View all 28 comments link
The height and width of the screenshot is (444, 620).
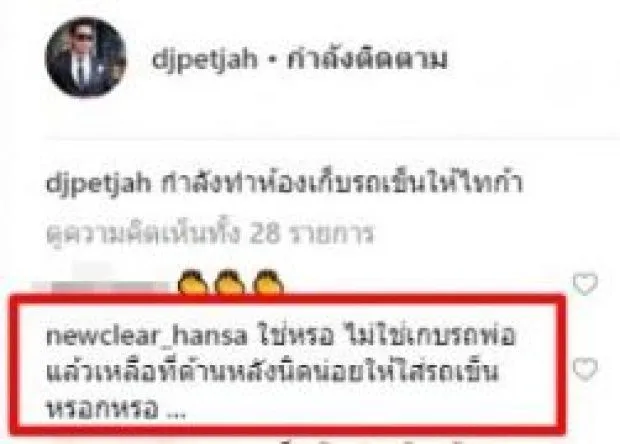coord(210,233)
